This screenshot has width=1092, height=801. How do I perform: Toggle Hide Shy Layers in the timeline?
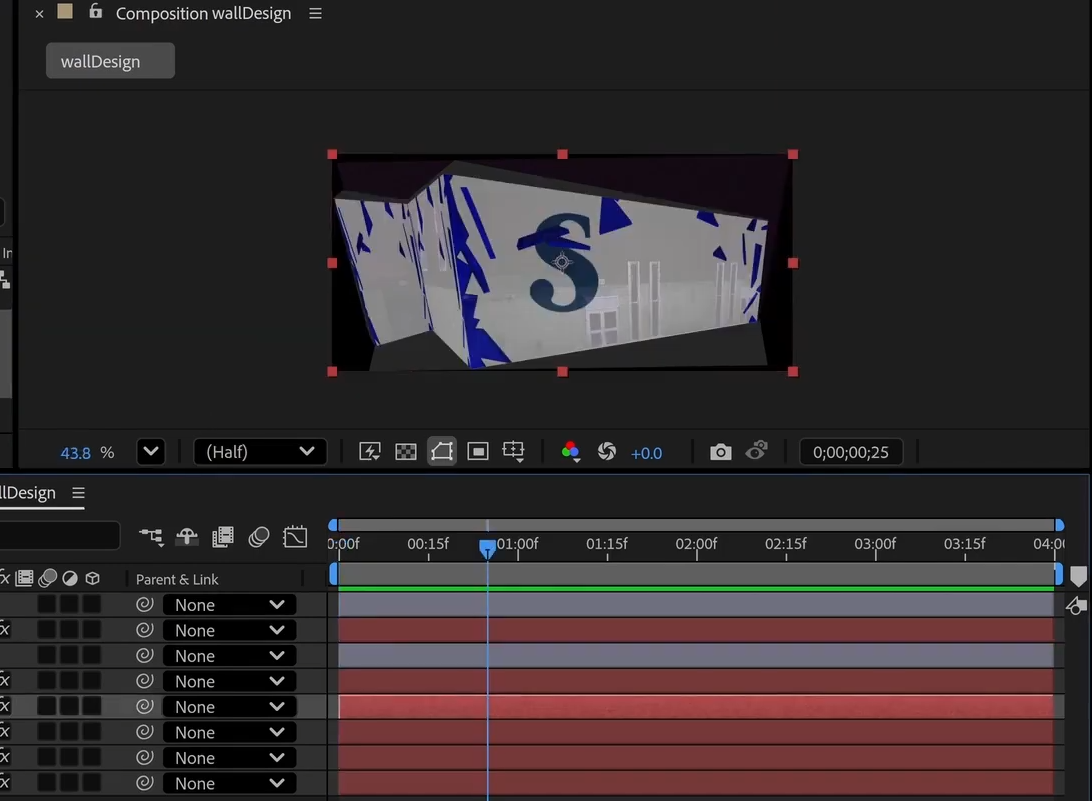coord(187,537)
